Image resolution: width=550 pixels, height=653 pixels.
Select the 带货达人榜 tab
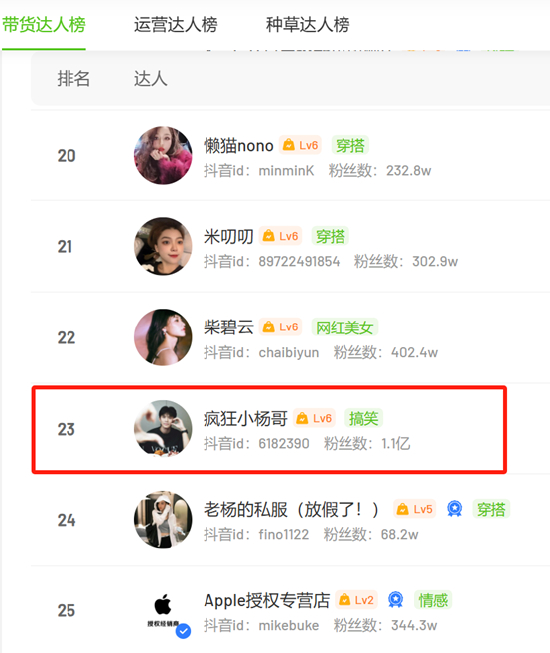coord(44,25)
